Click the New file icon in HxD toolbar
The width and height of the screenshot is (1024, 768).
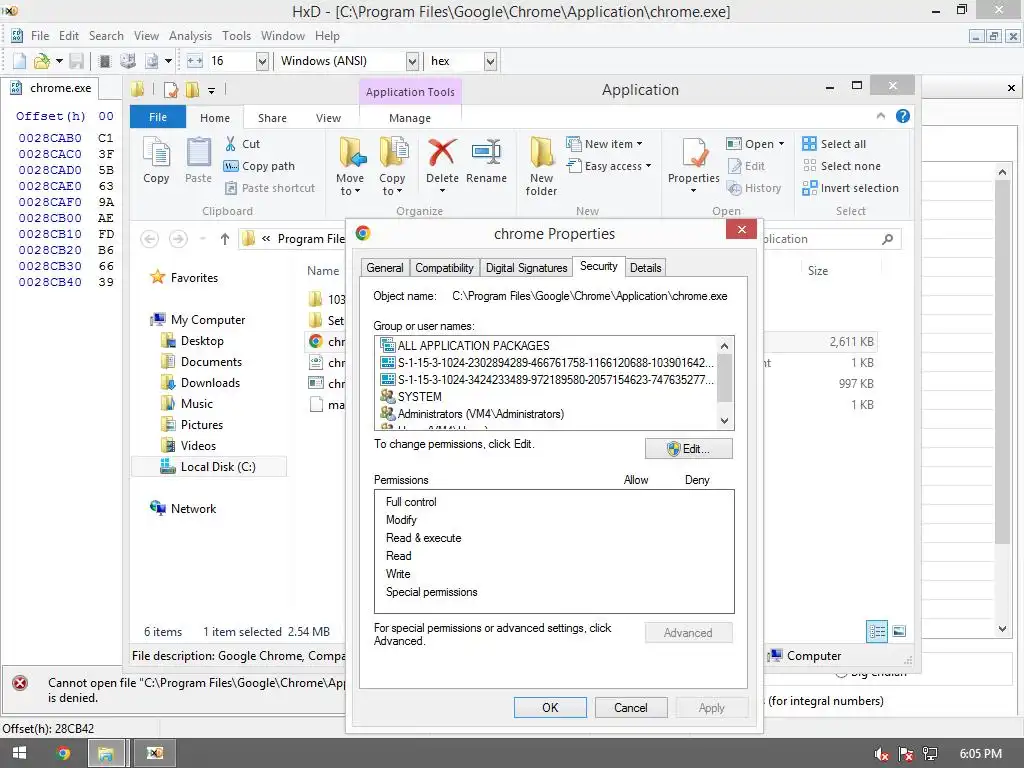20,61
